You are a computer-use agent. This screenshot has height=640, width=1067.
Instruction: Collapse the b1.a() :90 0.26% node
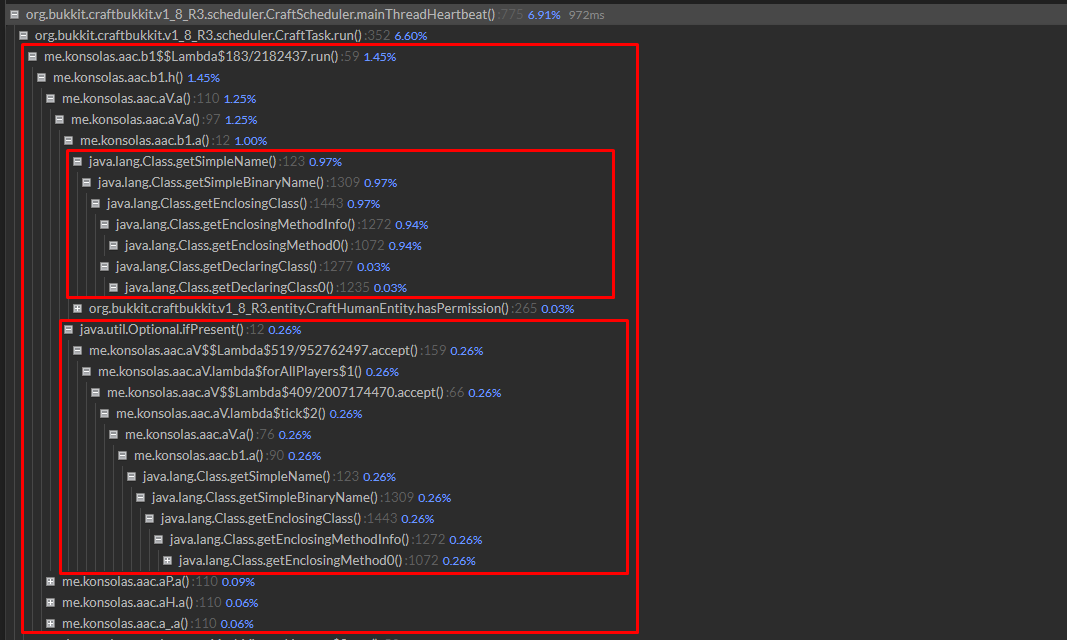[x=122, y=456]
